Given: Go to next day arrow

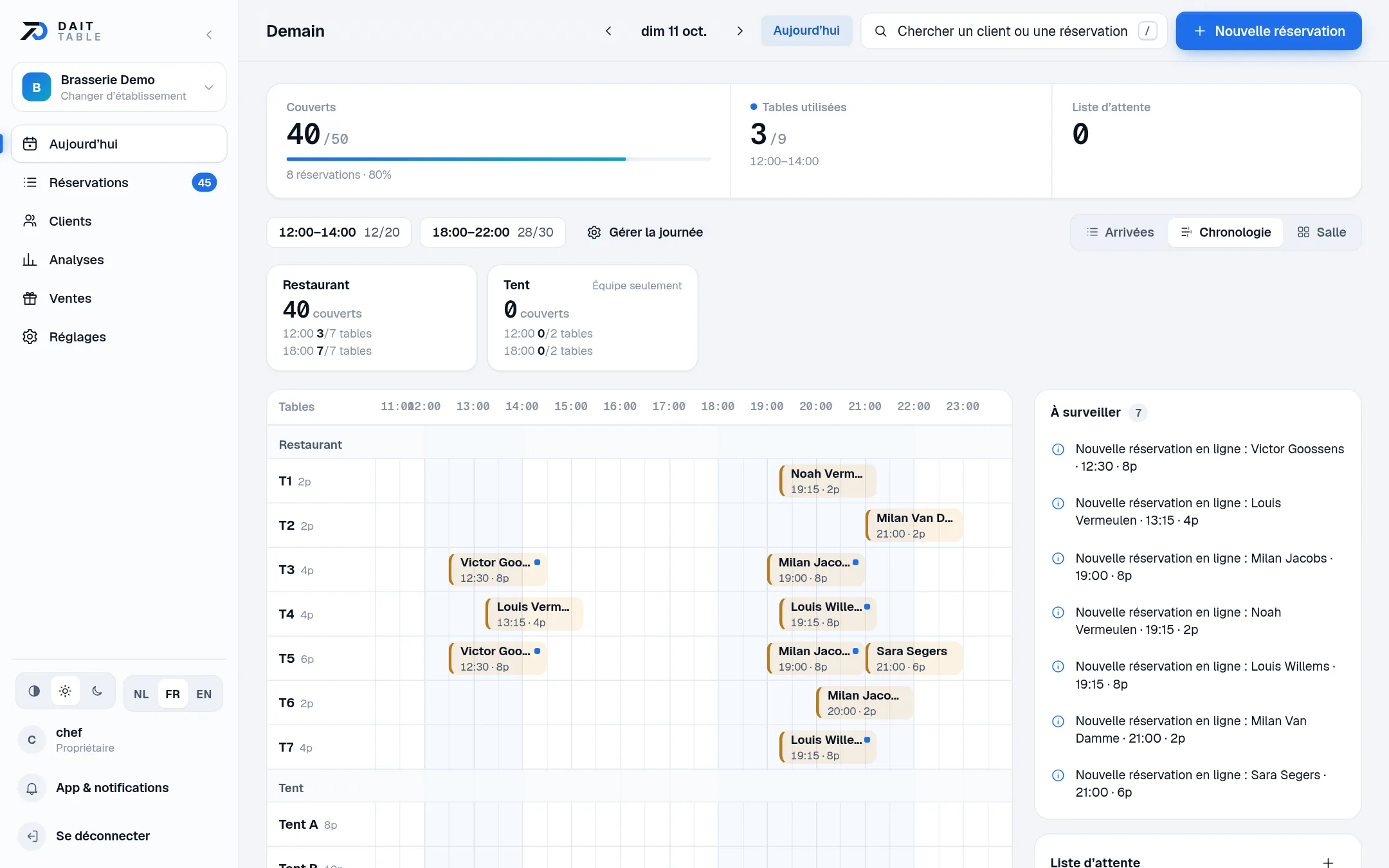Looking at the screenshot, I should click(740, 31).
